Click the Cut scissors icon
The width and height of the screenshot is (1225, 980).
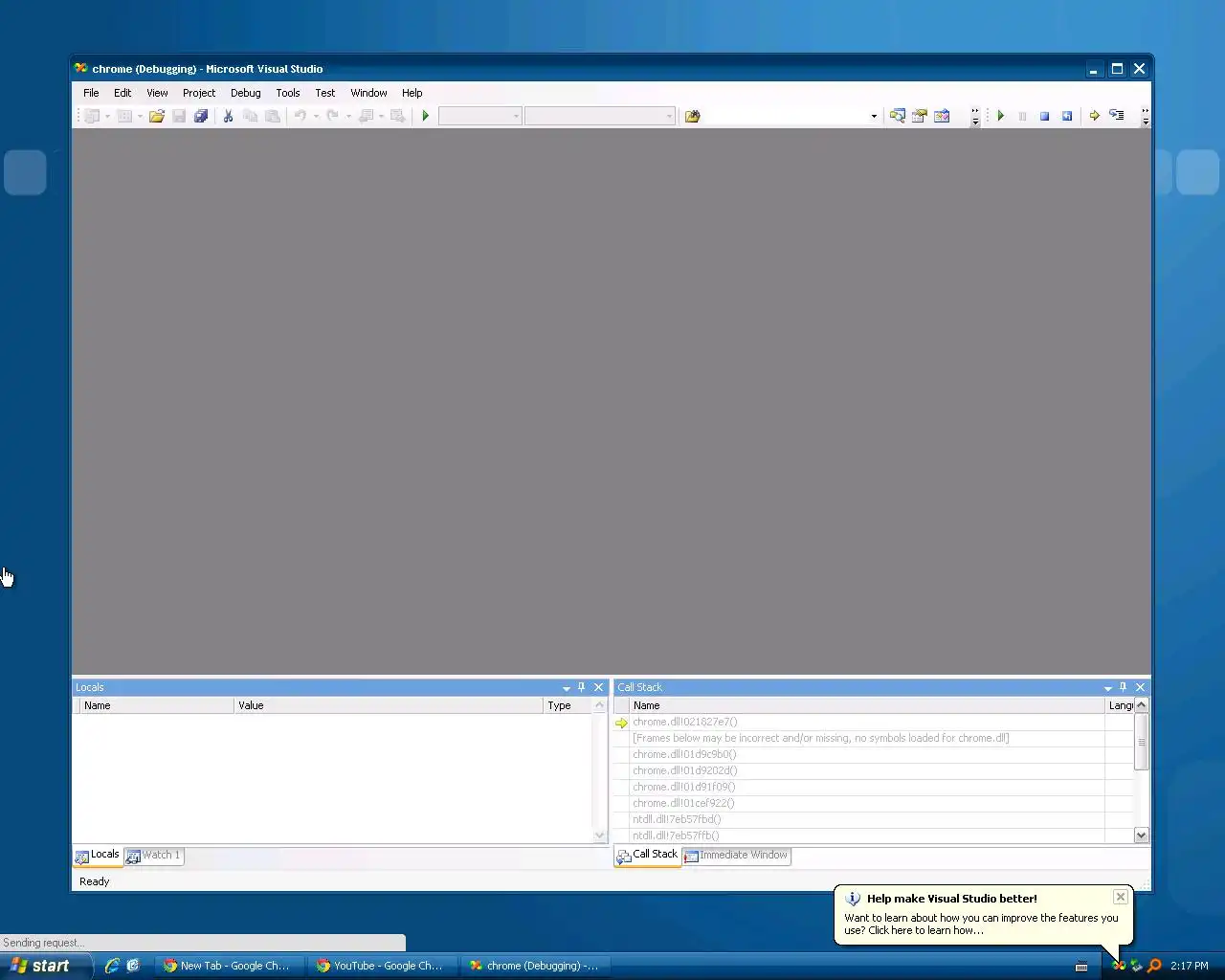coord(229,116)
